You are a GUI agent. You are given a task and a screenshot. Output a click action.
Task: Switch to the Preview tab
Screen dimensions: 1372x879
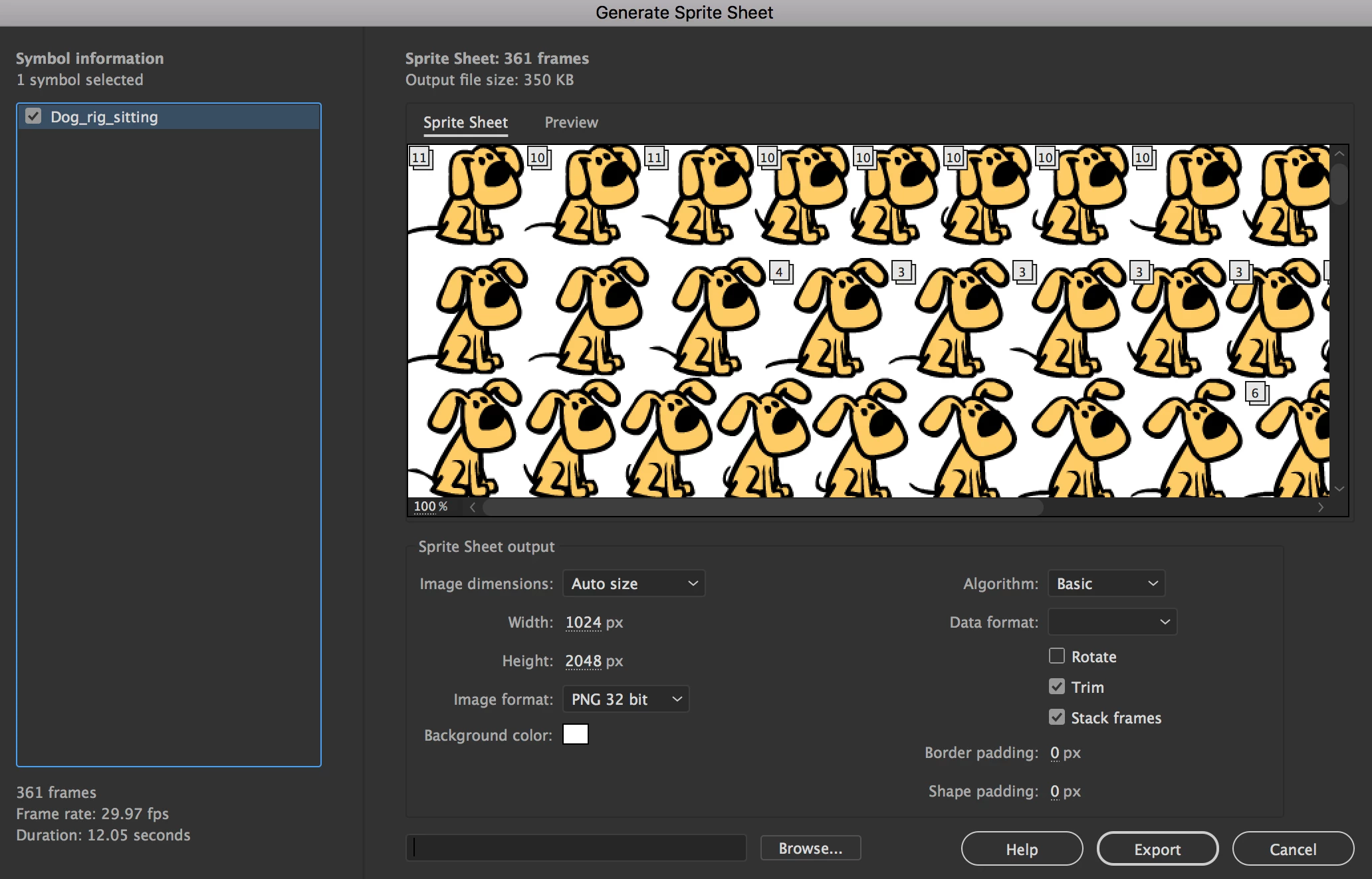click(x=571, y=122)
